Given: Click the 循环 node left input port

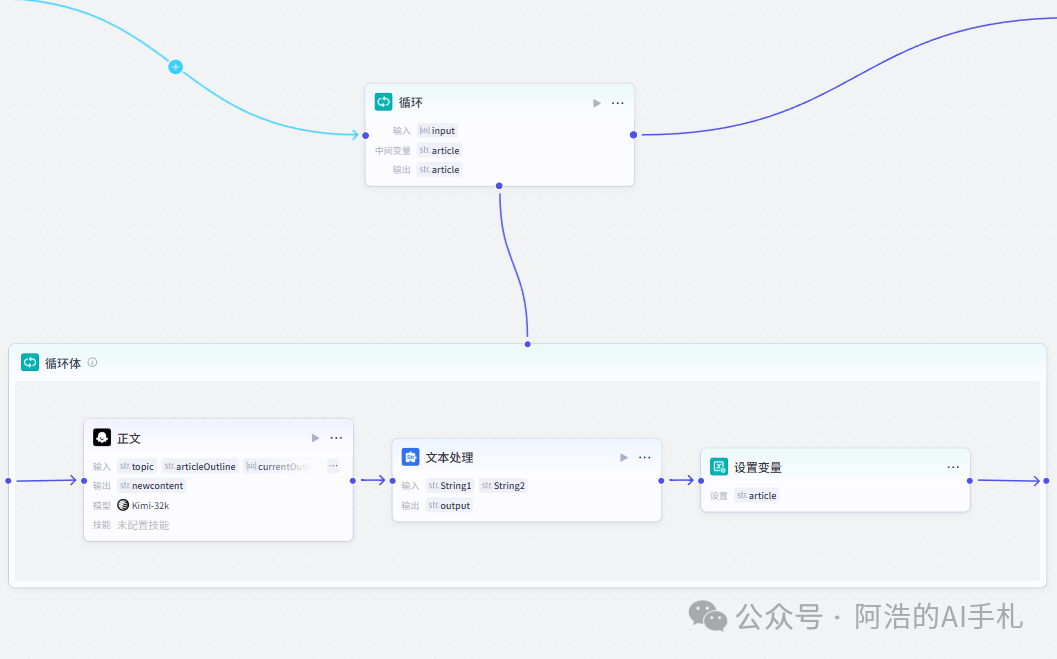Looking at the screenshot, I should pyautogui.click(x=365, y=135).
